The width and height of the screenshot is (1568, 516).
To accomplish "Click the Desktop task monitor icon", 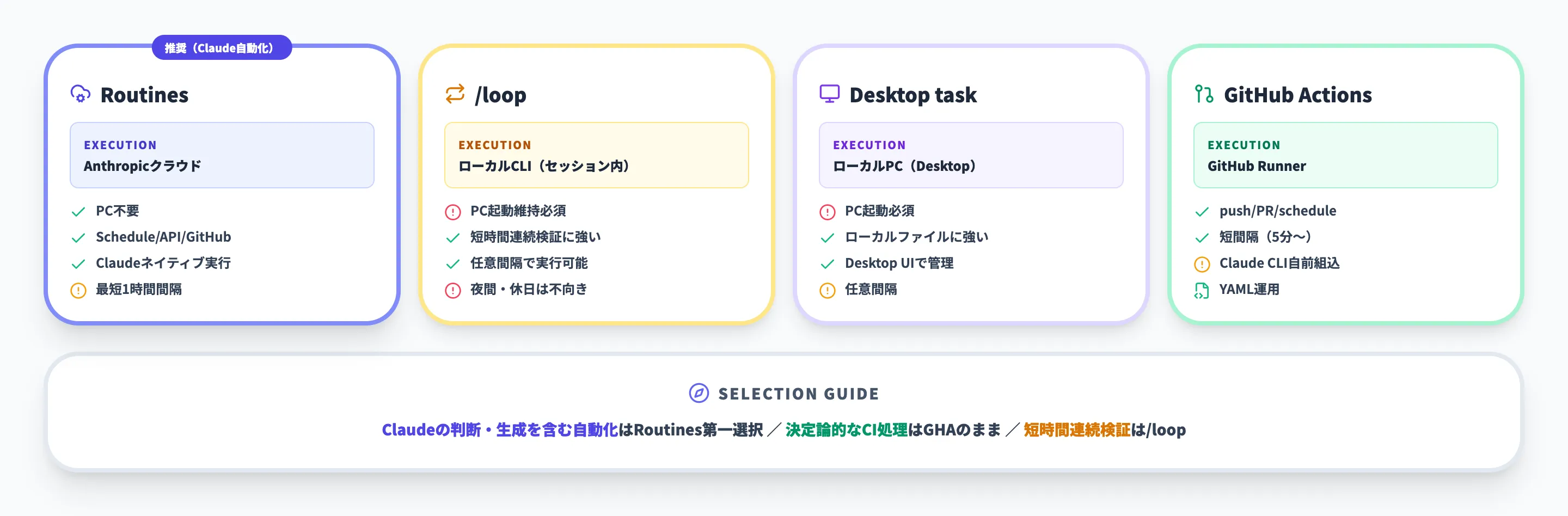I will click(830, 94).
